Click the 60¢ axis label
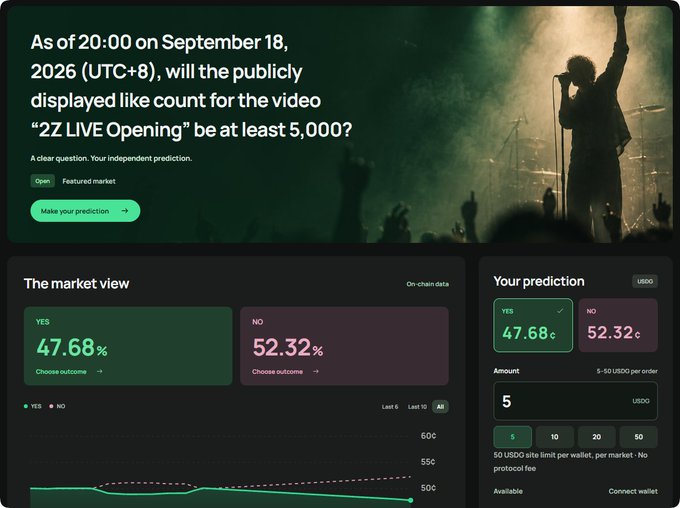 click(428, 436)
